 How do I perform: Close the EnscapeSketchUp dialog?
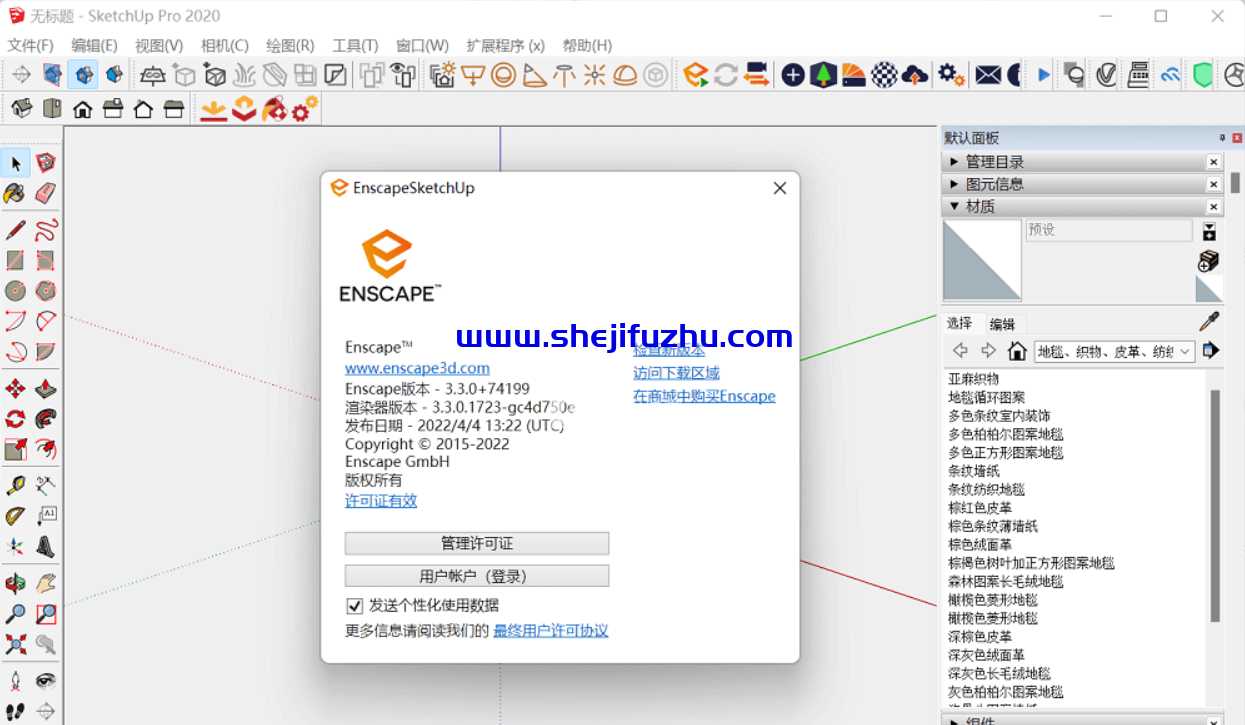coord(780,188)
